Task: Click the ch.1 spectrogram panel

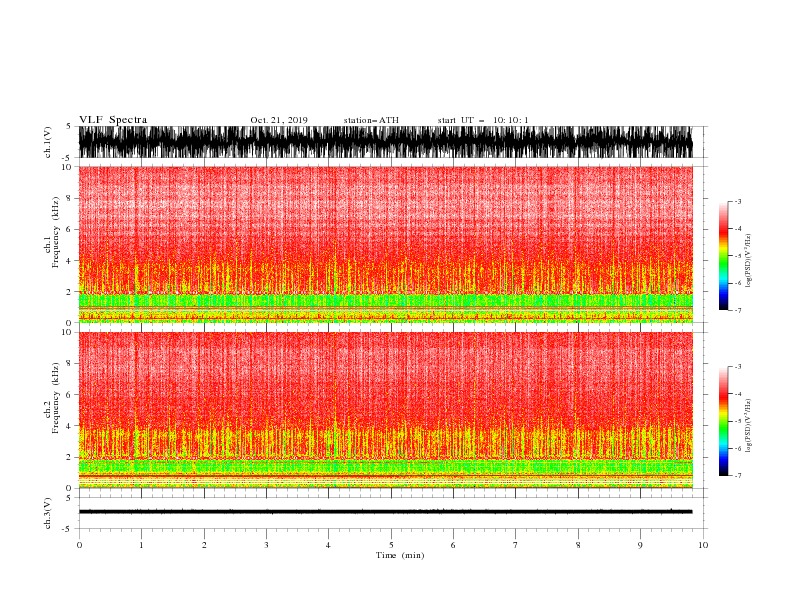Action: point(385,244)
